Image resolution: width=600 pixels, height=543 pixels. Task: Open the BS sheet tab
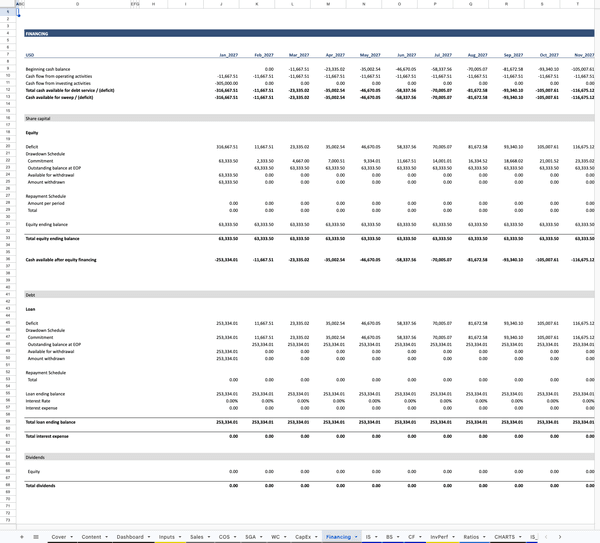389,537
